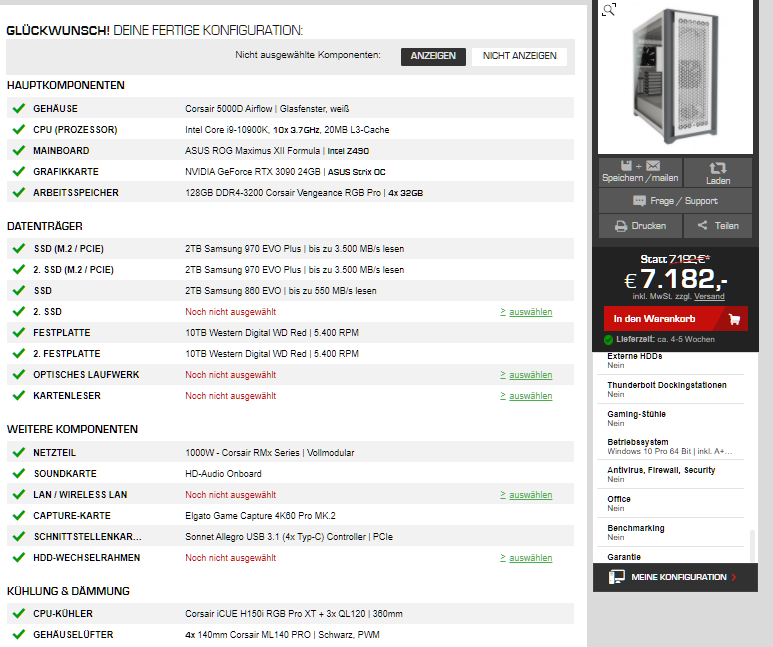Click the green checkmark beside Grafikkarte
Viewport: 773px width, 647px height.
click(x=19, y=171)
